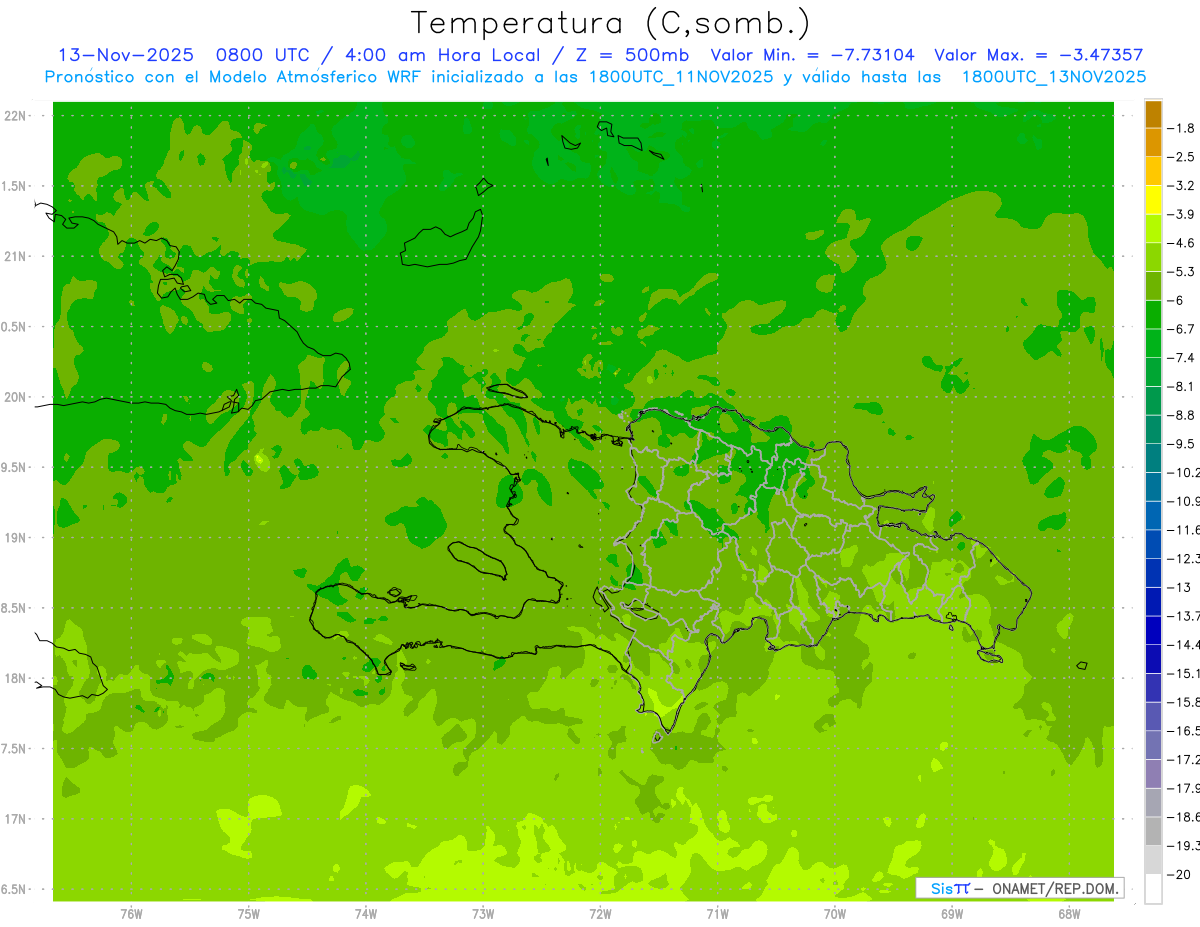Pick the yellow swatch between -3.2 and -3.9
The height and width of the screenshot is (927, 1200).
click(x=1153, y=200)
